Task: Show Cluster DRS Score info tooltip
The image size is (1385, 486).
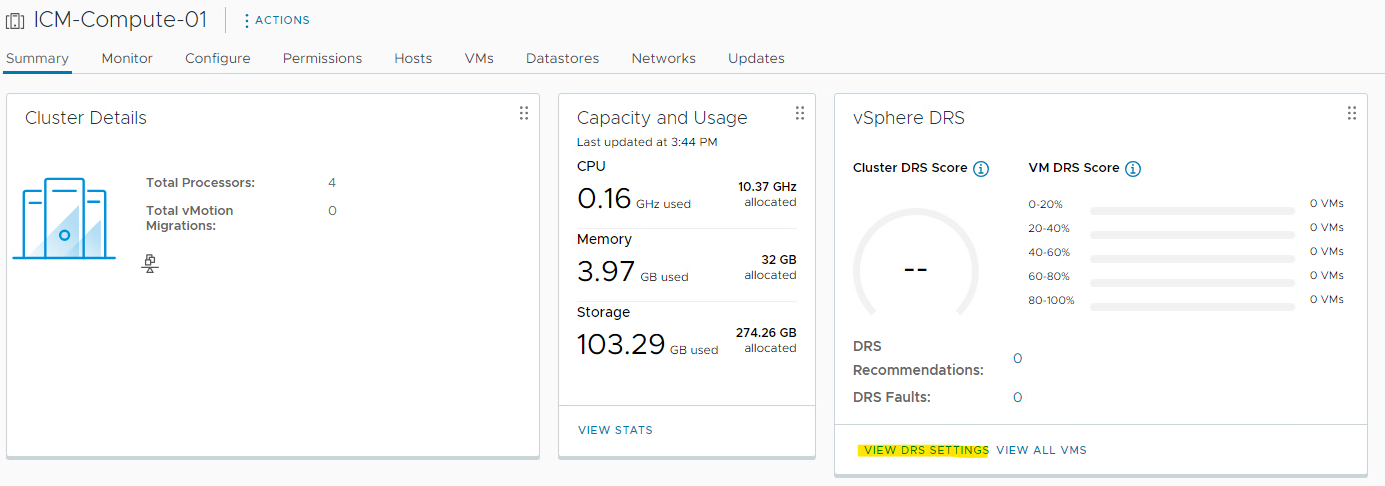Action: [x=981, y=169]
